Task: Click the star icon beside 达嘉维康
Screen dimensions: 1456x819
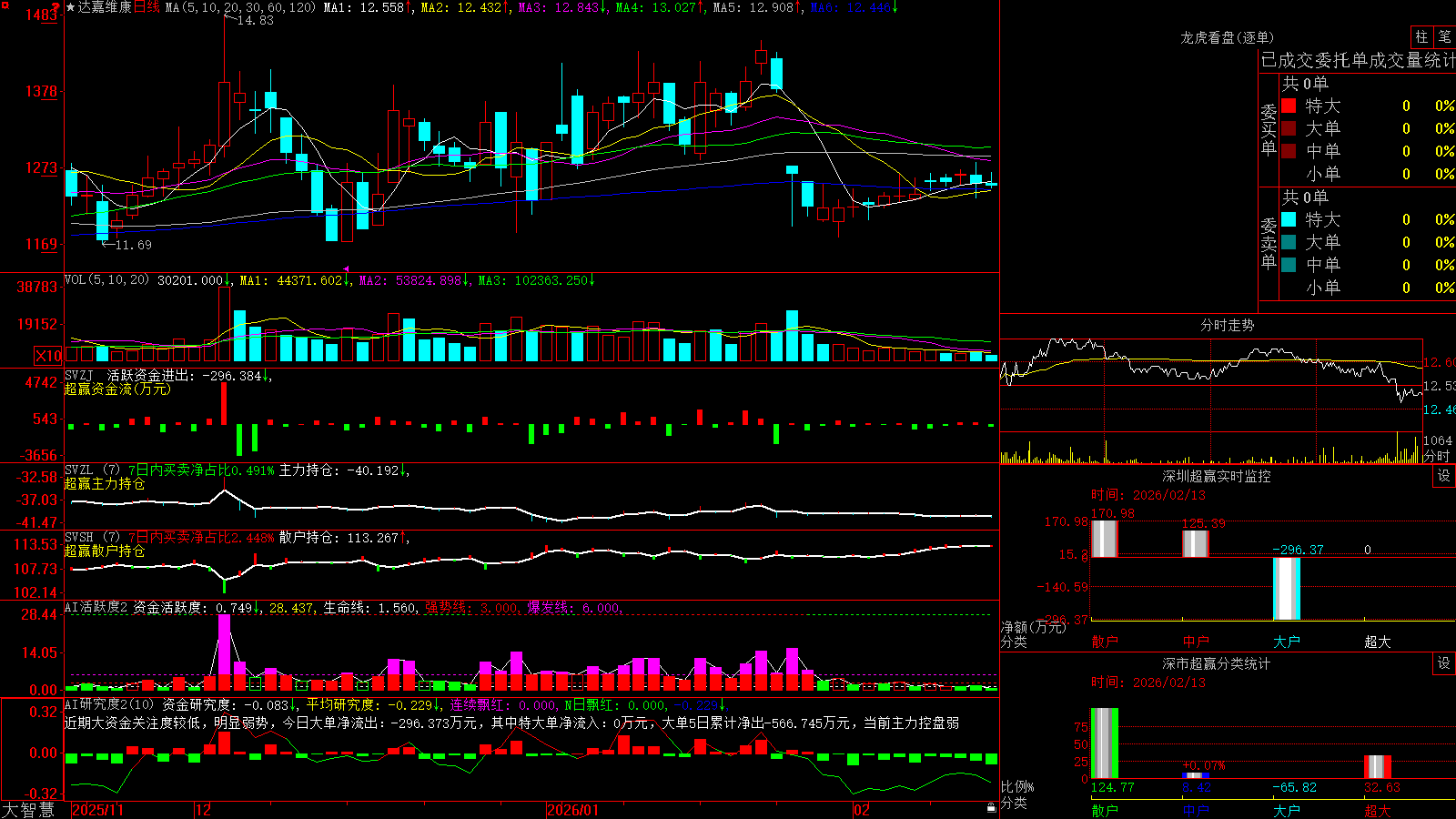Action: [x=70, y=7]
